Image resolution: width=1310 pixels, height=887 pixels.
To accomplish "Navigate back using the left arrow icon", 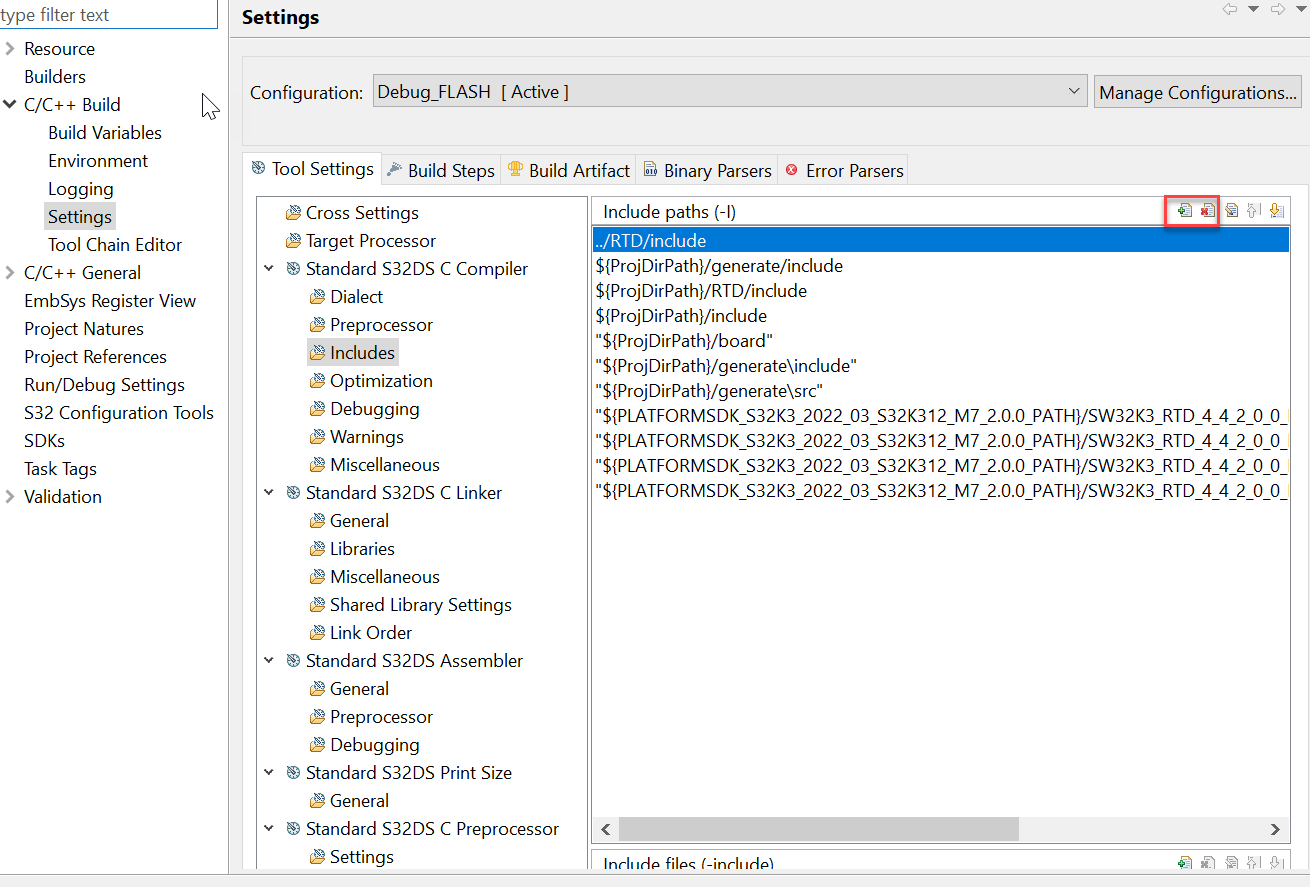I will (1231, 9).
